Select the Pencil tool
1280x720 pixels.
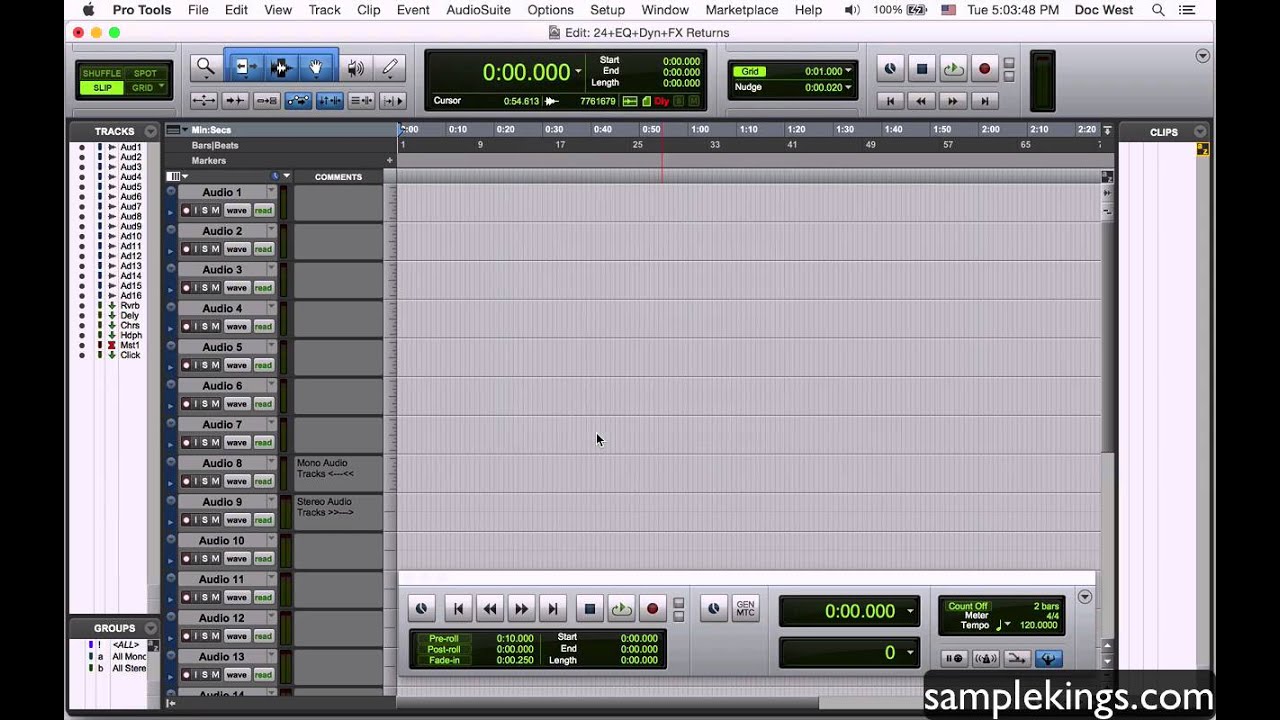390,68
